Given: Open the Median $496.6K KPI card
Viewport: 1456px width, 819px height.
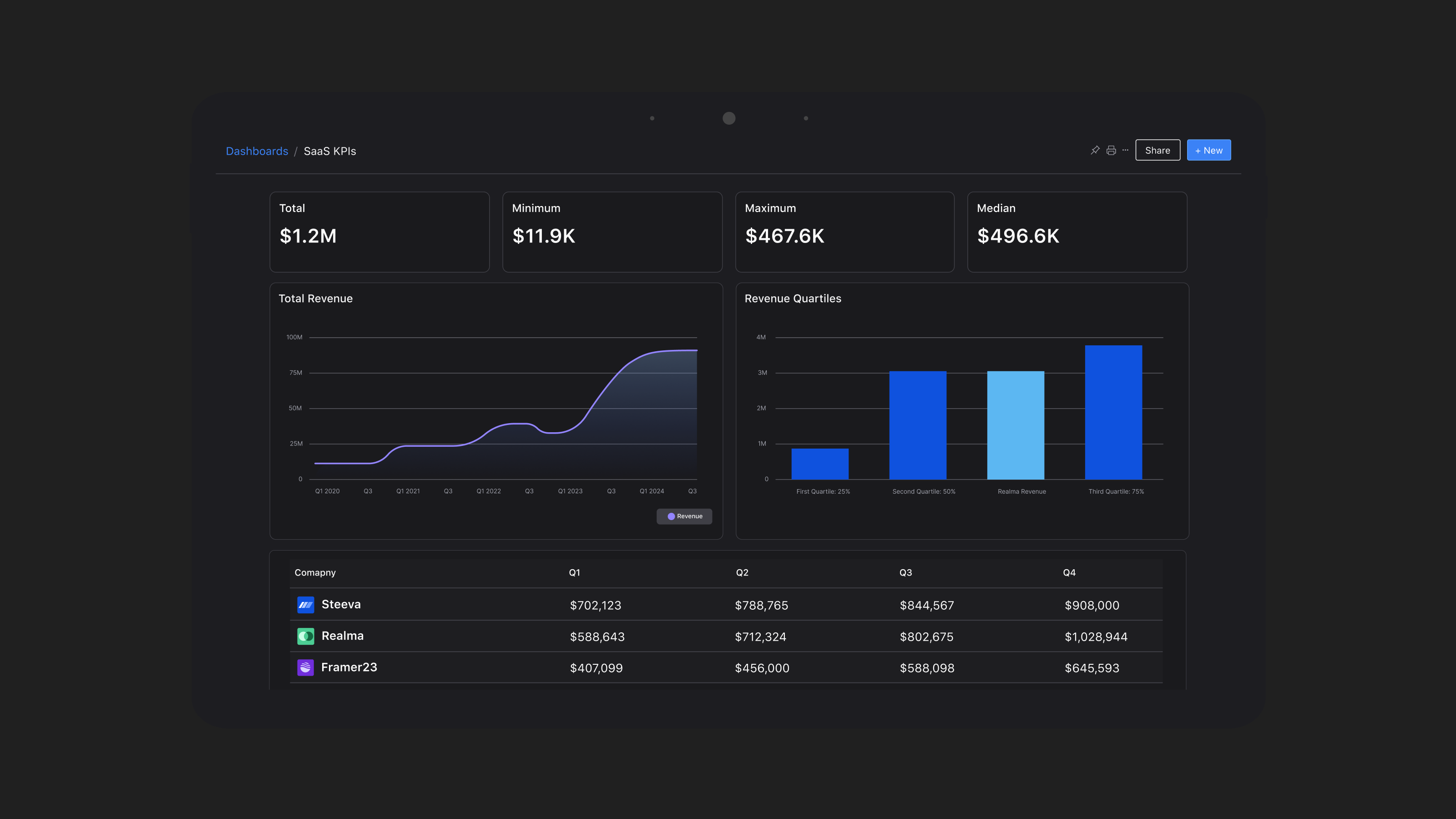Looking at the screenshot, I should 1077,232.
